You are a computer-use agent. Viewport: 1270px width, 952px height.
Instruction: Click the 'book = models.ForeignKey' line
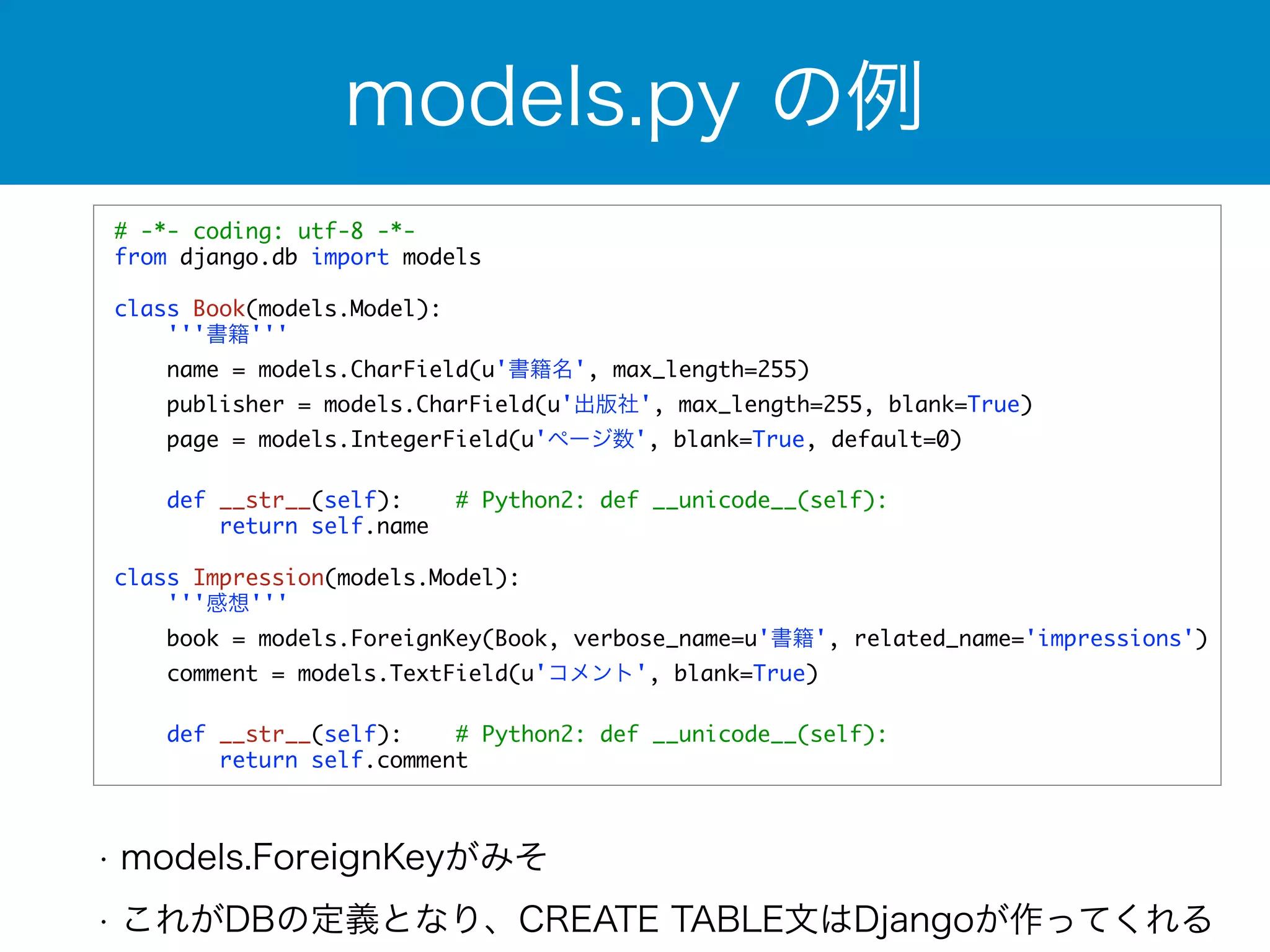[x=687, y=639]
